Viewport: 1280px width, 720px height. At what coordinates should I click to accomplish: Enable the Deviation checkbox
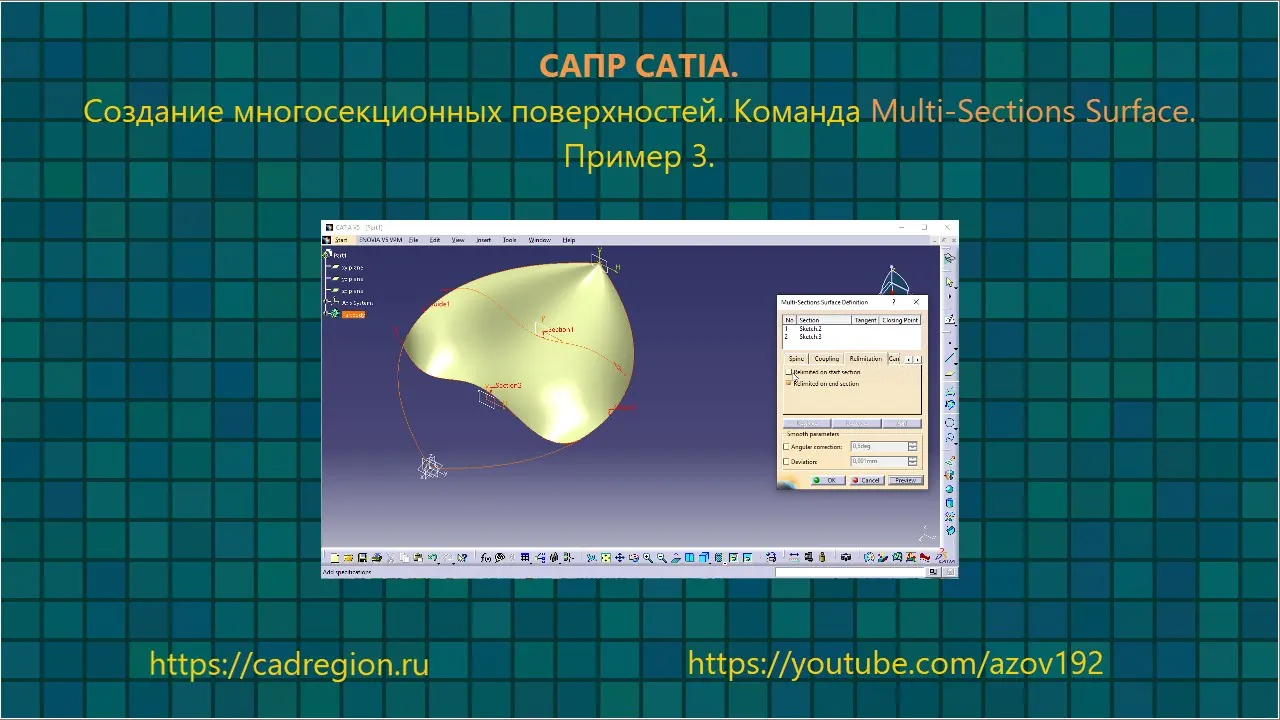[x=786, y=461]
